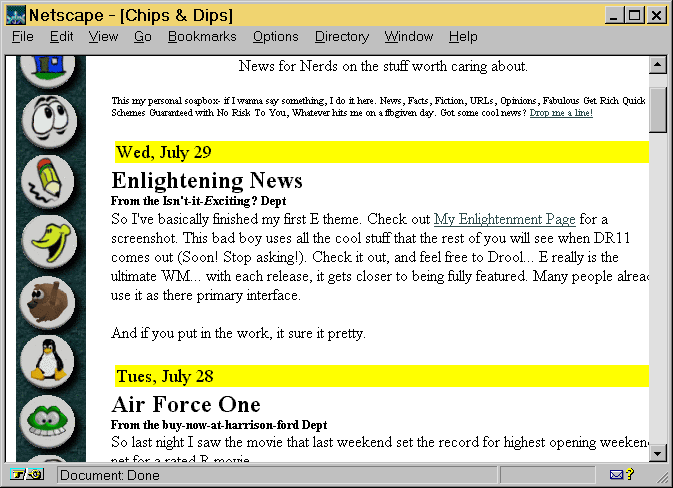Click the window resize grip in the corner
This screenshot has height=488, width=673.
(x=664, y=477)
